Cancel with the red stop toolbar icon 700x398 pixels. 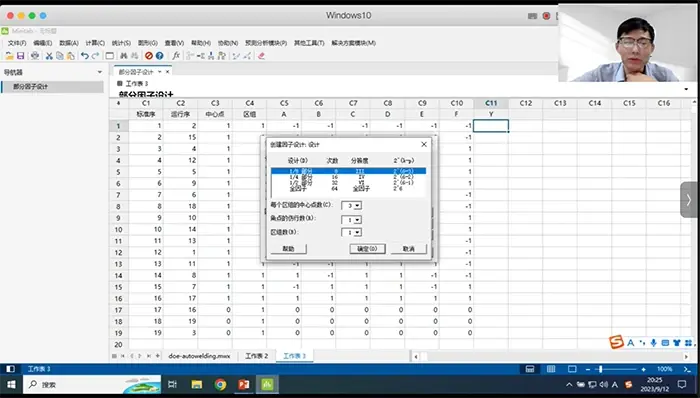pyautogui.click(x=149, y=56)
